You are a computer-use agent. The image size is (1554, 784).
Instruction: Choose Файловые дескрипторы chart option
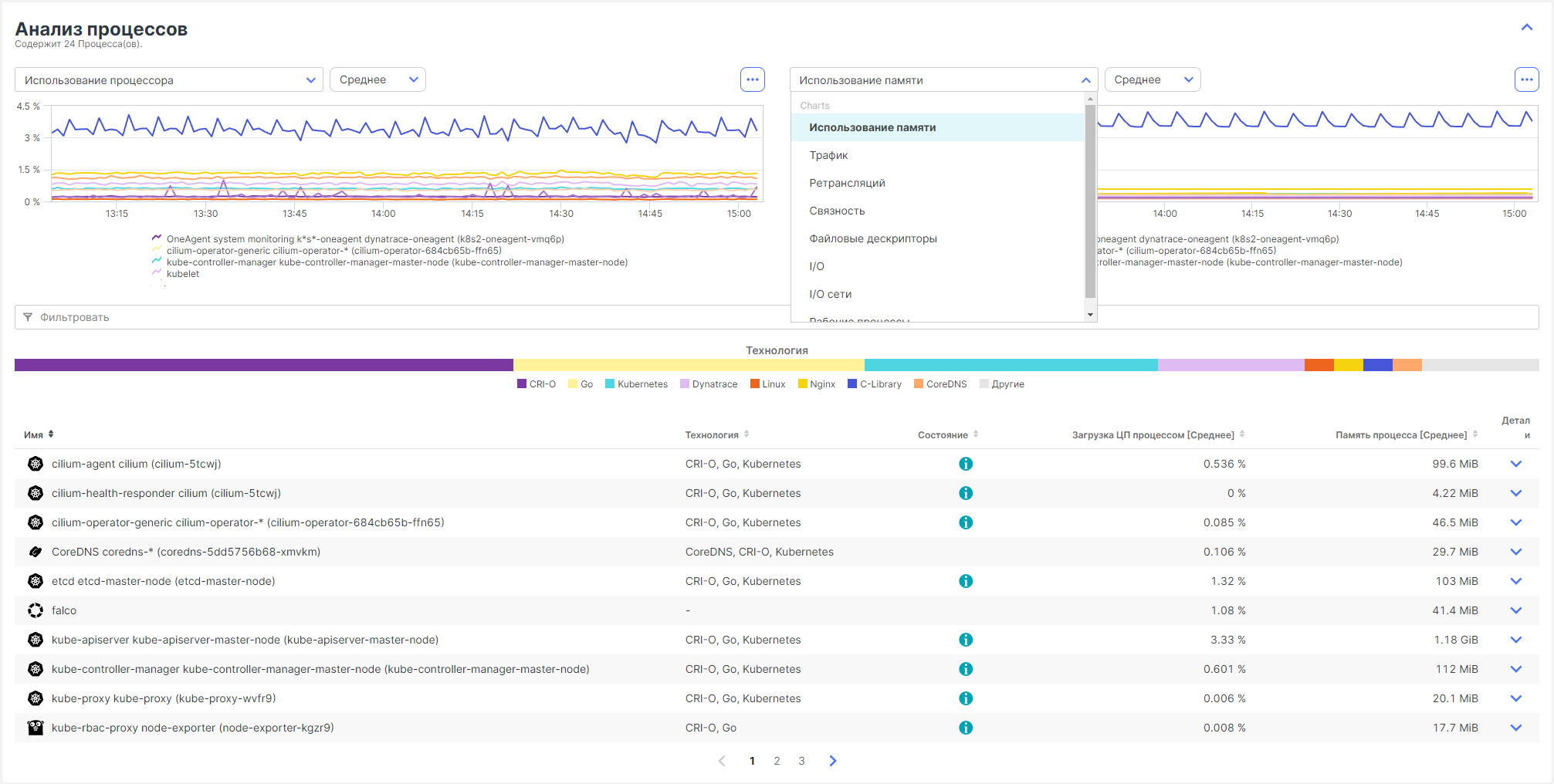coord(872,238)
